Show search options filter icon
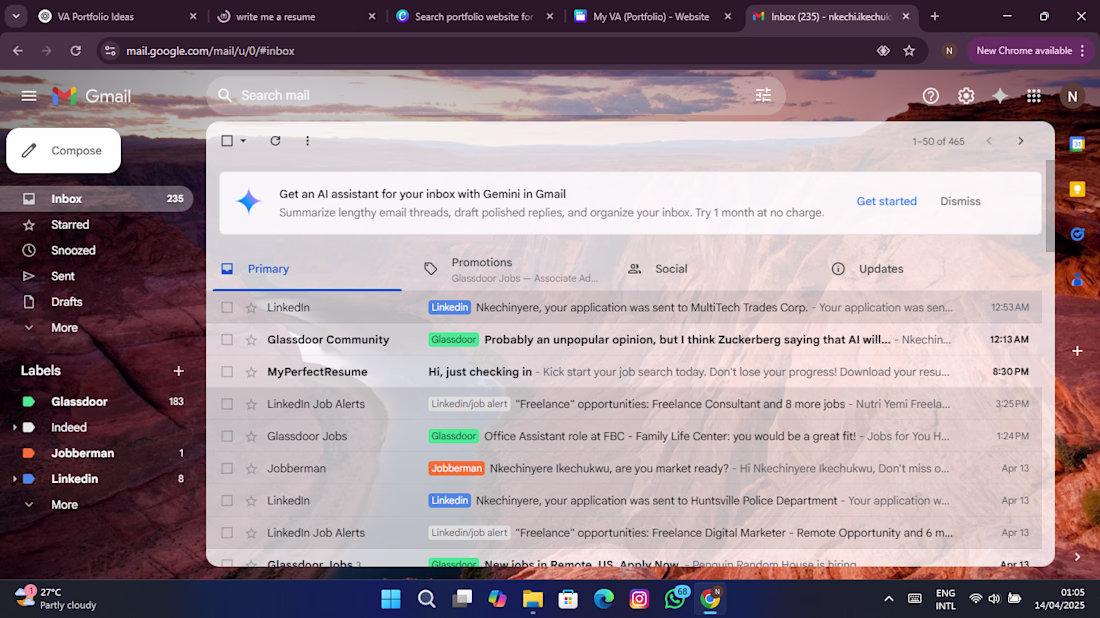Image resolution: width=1100 pixels, height=618 pixels. (763, 95)
